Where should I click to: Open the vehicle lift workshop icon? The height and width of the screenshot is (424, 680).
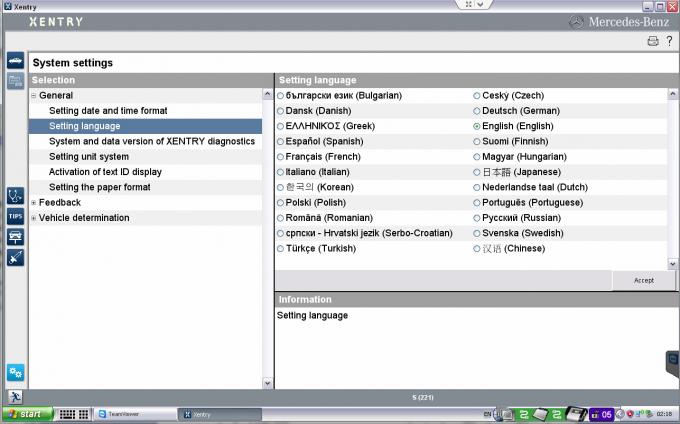coord(15,237)
